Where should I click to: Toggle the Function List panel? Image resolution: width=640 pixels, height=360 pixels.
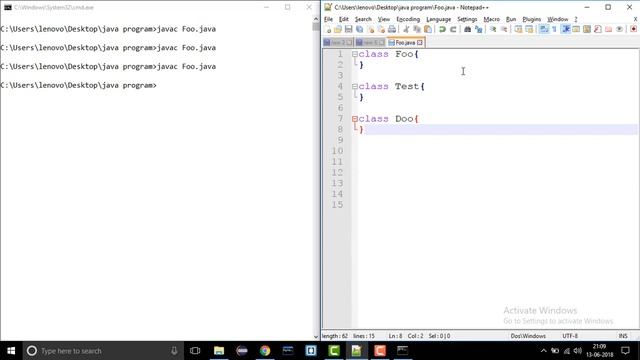[598, 29]
